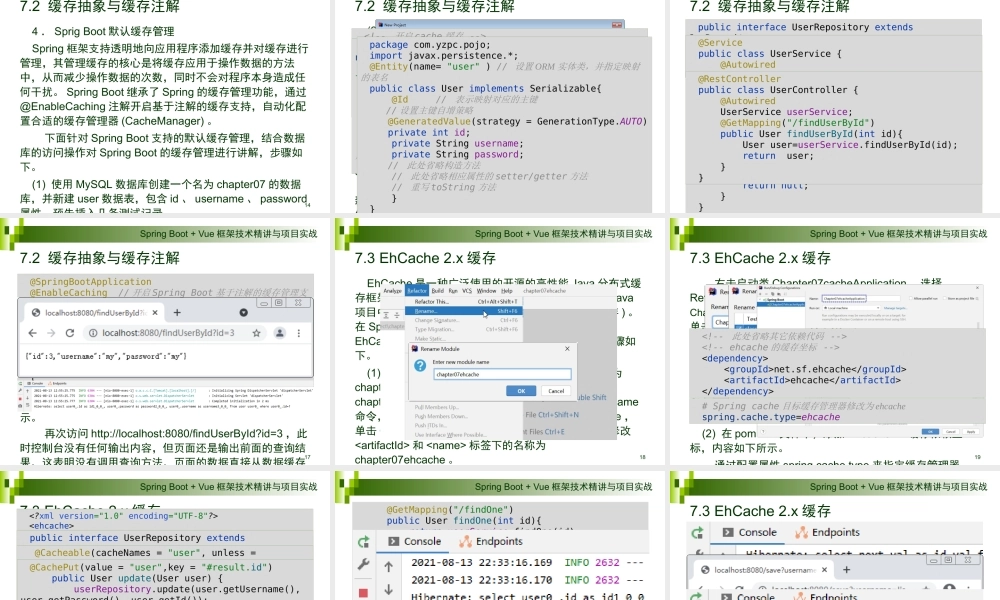Open the VCS menu in the IntelliJ menu bar

465,292
